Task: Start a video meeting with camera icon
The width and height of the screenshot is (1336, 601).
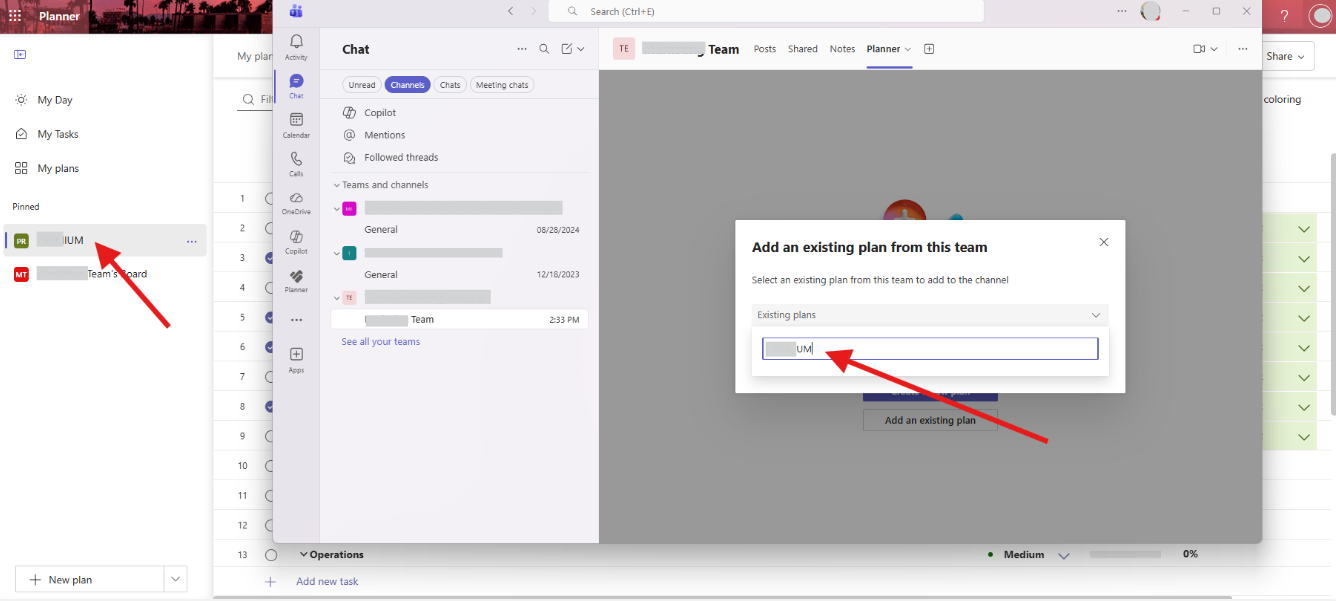Action: [x=1199, y=49]
